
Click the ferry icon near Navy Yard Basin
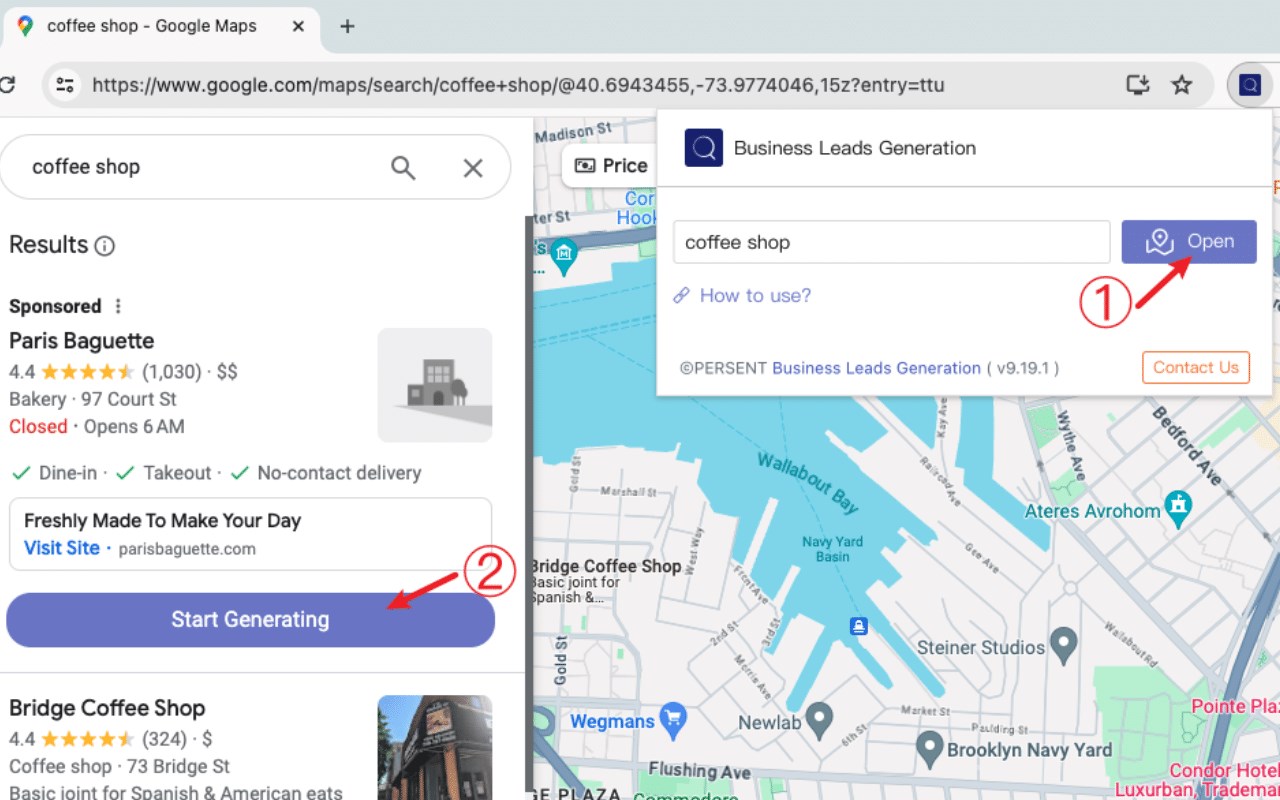858,626
